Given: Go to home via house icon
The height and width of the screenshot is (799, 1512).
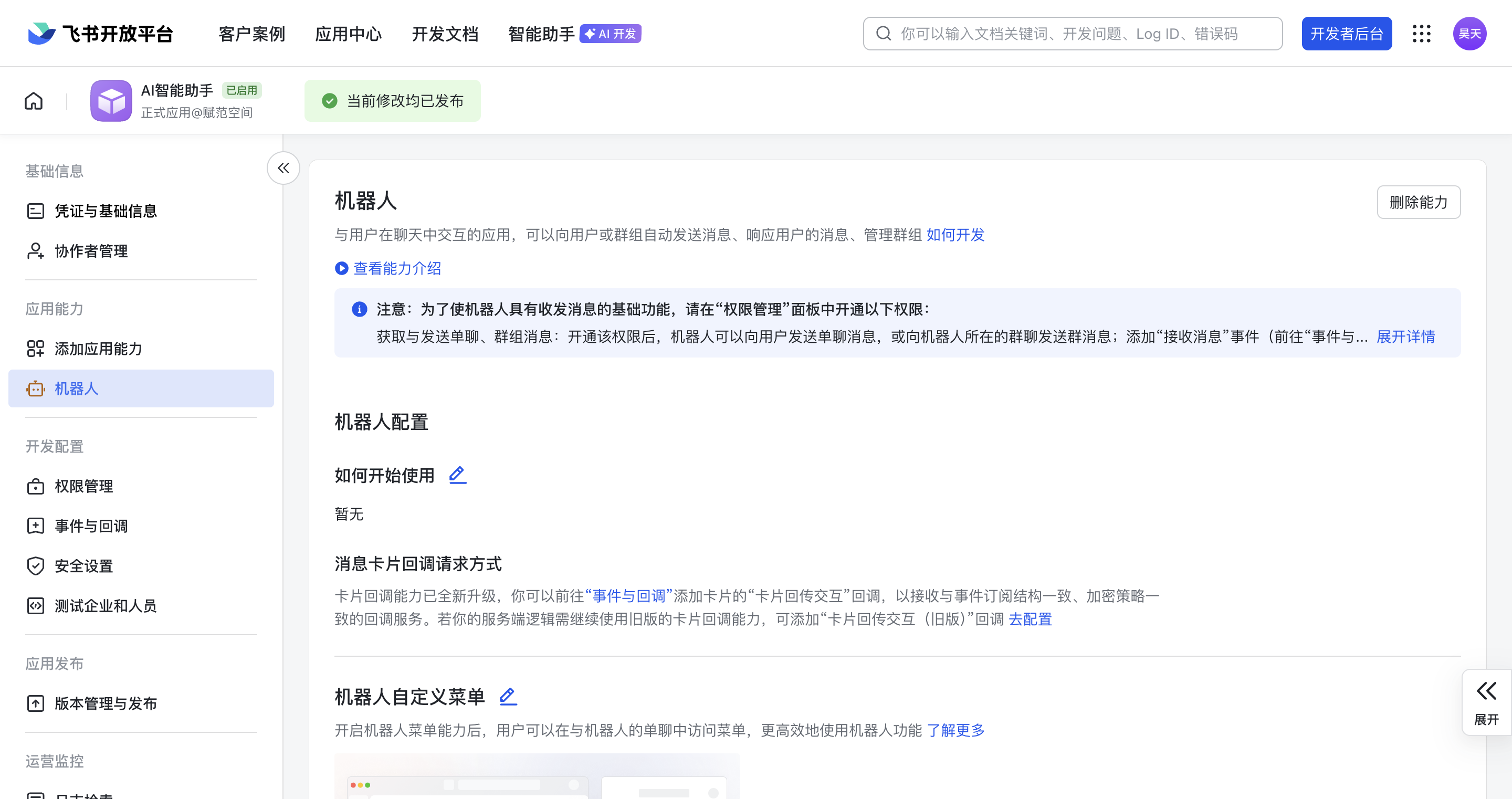Looking at the screenshot, I should point(34,101).
